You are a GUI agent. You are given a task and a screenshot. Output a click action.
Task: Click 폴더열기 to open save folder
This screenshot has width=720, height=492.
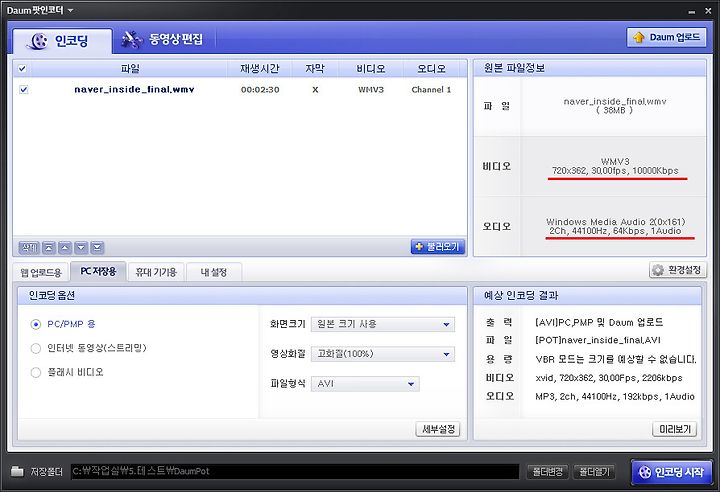click(594, 471)
